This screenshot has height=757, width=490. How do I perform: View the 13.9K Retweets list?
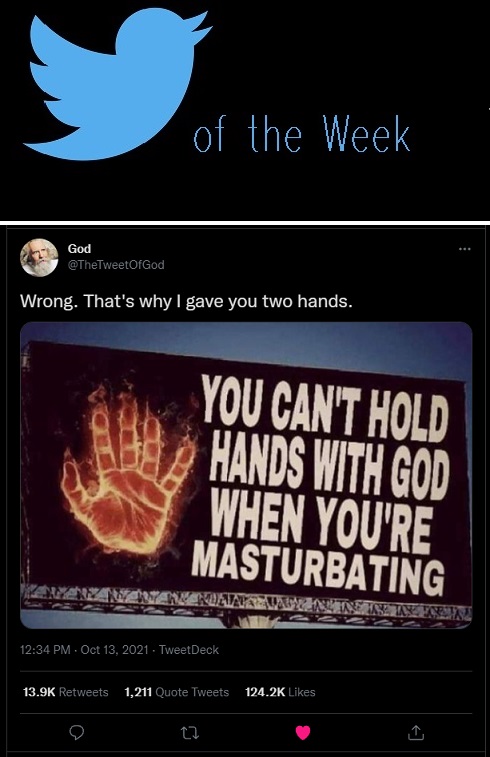point(66,692)
